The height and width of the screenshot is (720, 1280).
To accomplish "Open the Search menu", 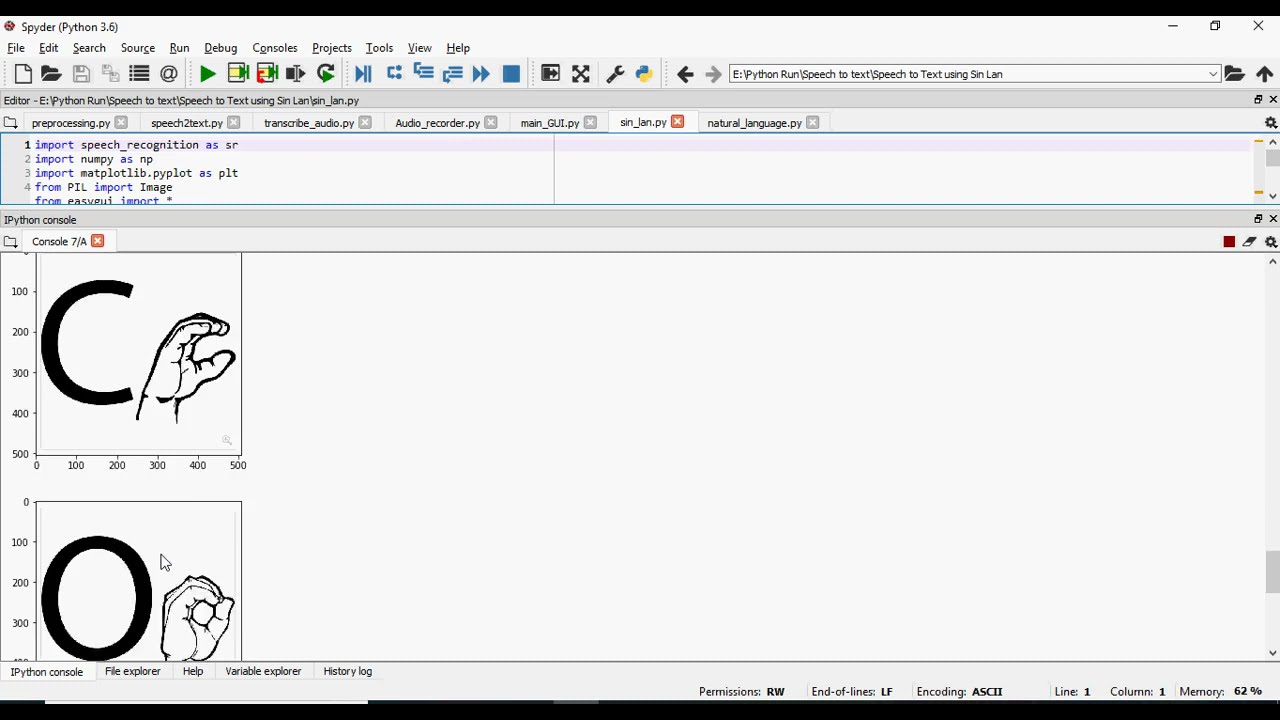I will point(89,48).
